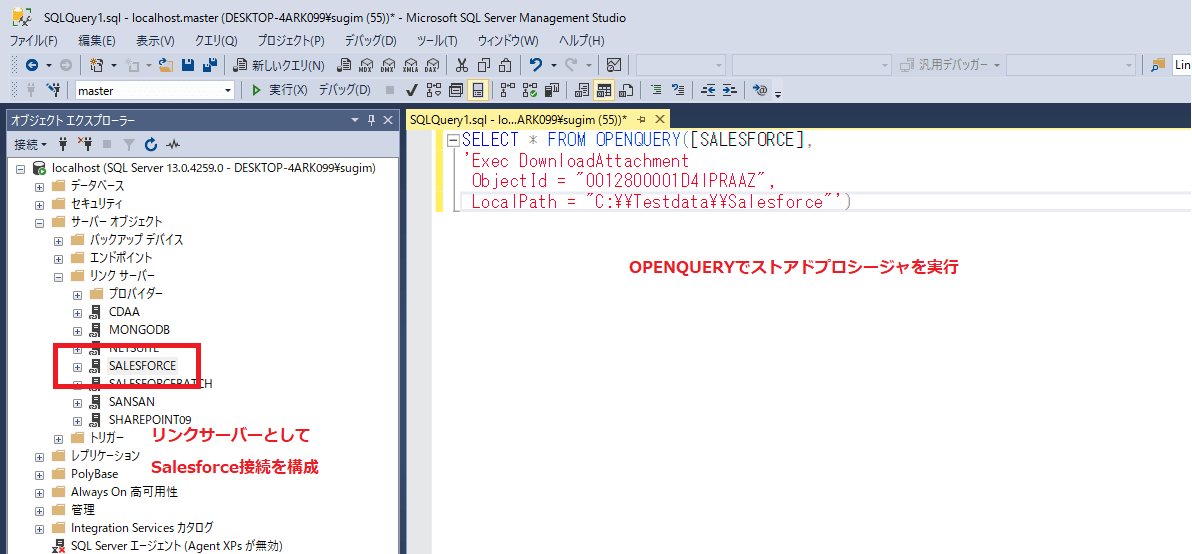The height and width of the screenshot is (554, 1192).
Task: Display estimated execution plan icon
Action: [x=433, y=90]
